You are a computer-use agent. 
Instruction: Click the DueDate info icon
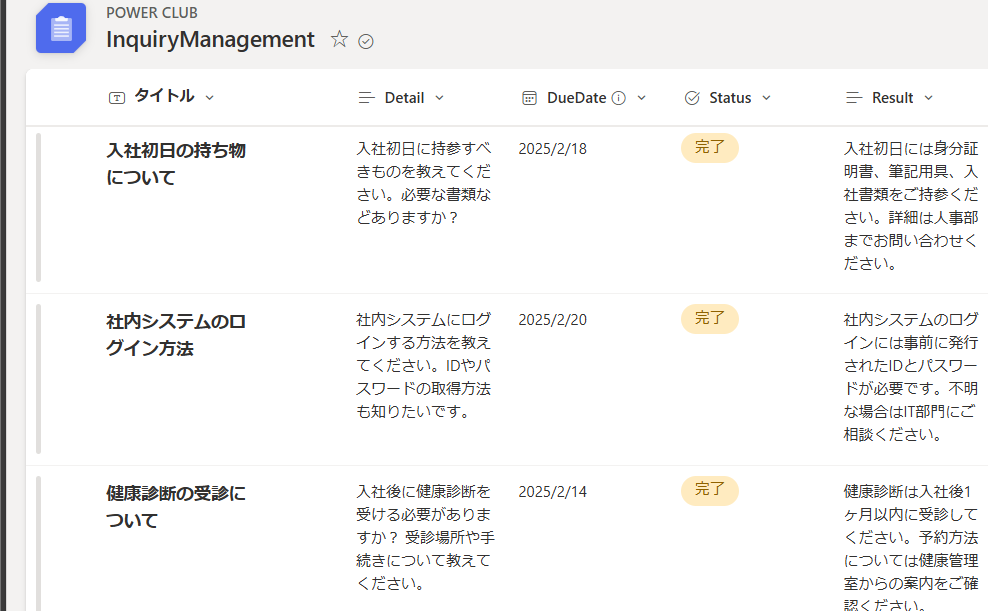tap(619, 98)
